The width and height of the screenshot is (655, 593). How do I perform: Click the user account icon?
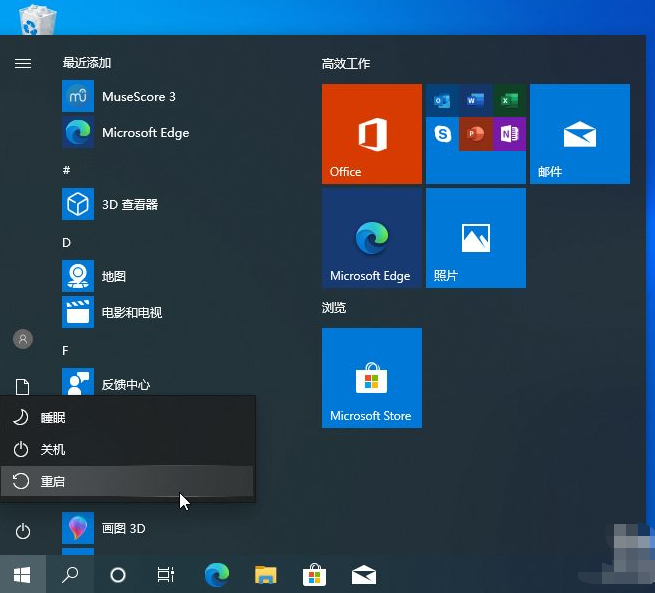pos(22,339)
